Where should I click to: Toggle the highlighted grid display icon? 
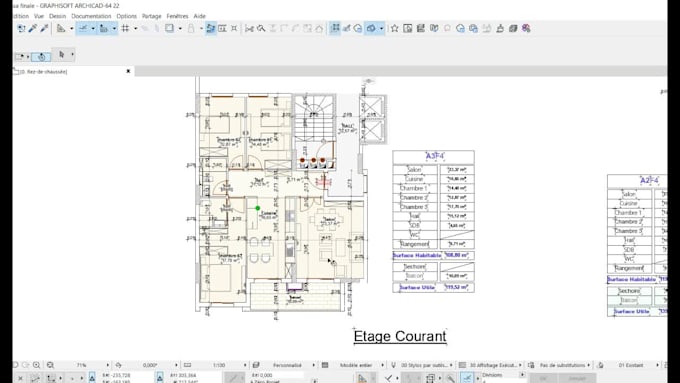click(x=335, y=29)
